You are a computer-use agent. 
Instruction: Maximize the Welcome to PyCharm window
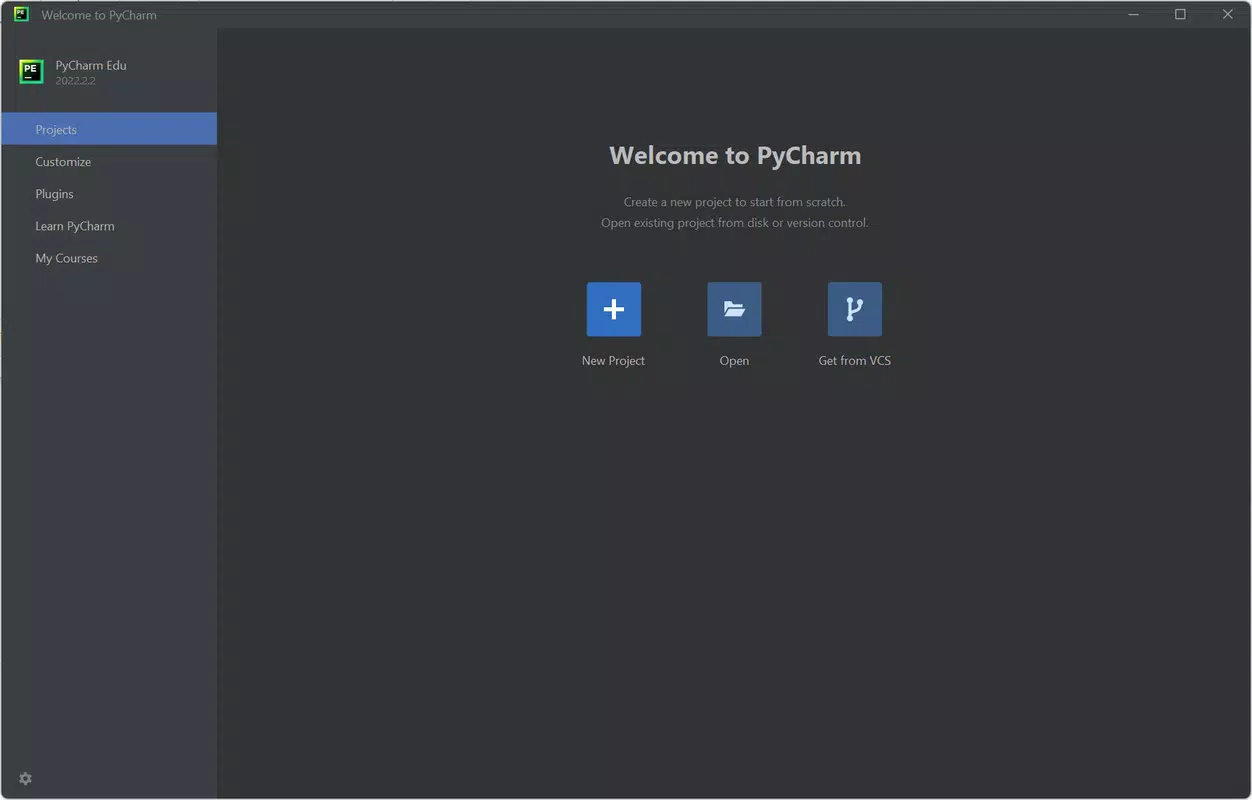(1180, 14)
